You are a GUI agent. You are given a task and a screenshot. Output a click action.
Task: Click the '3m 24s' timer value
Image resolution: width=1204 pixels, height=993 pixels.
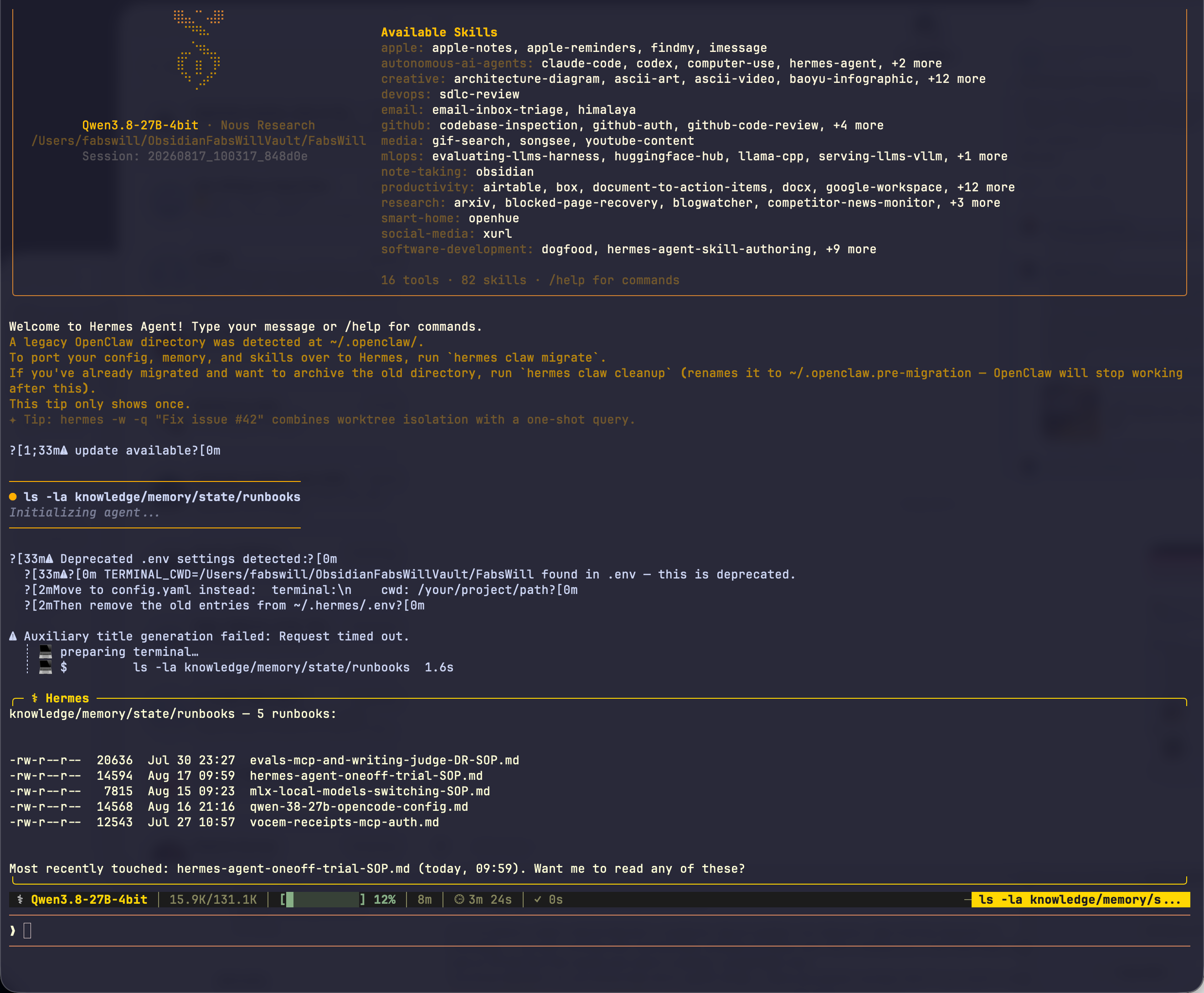[490, 899]
